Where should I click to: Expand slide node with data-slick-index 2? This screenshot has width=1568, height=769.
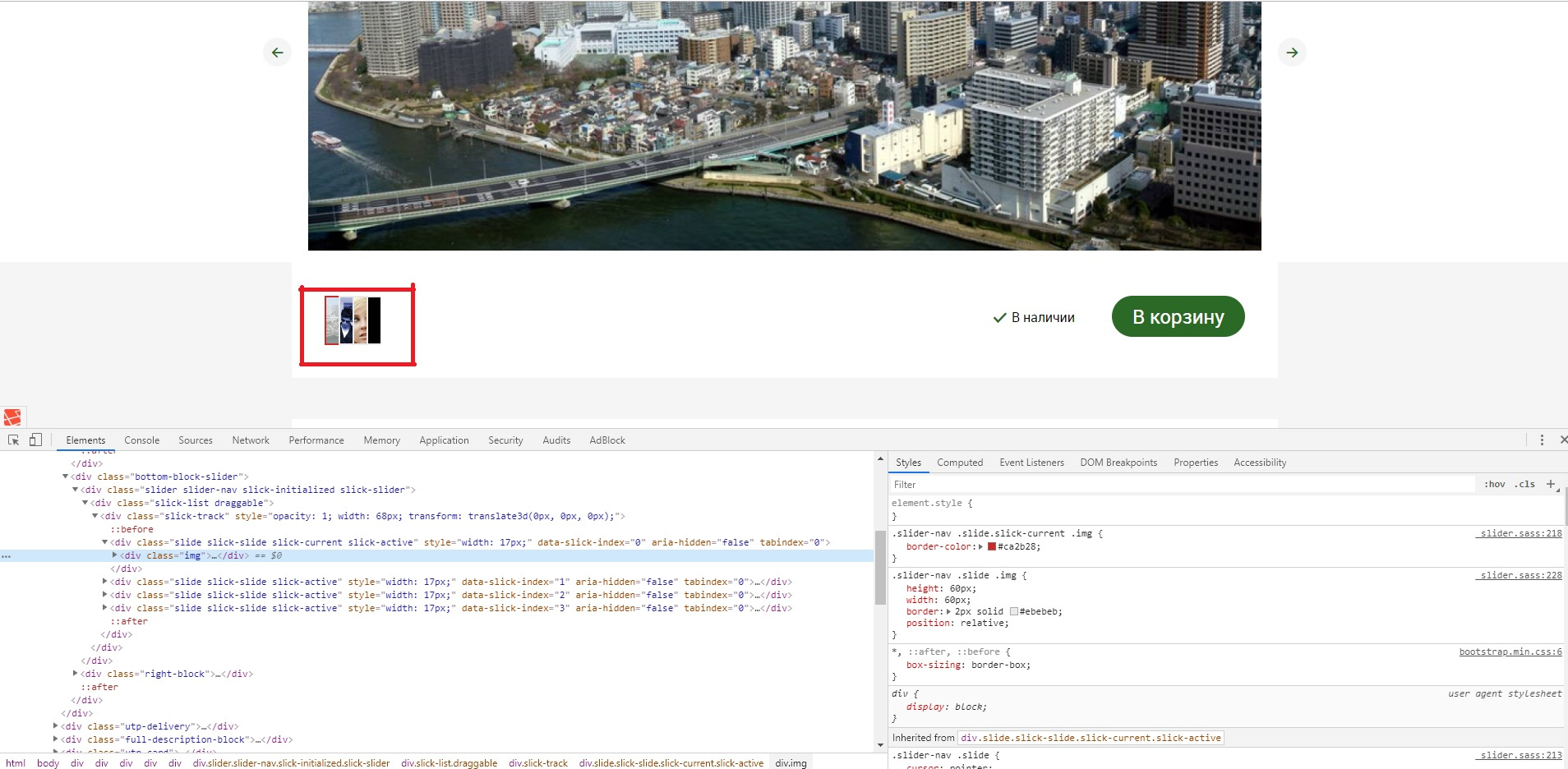pyautogui.click(x=104, y=595)
